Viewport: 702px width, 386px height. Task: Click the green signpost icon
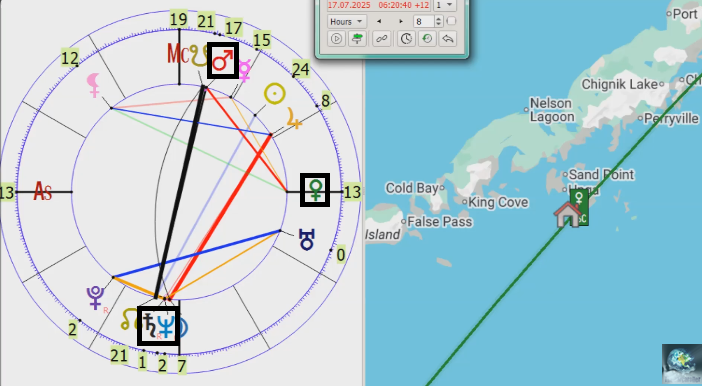(x=357, y=39)
